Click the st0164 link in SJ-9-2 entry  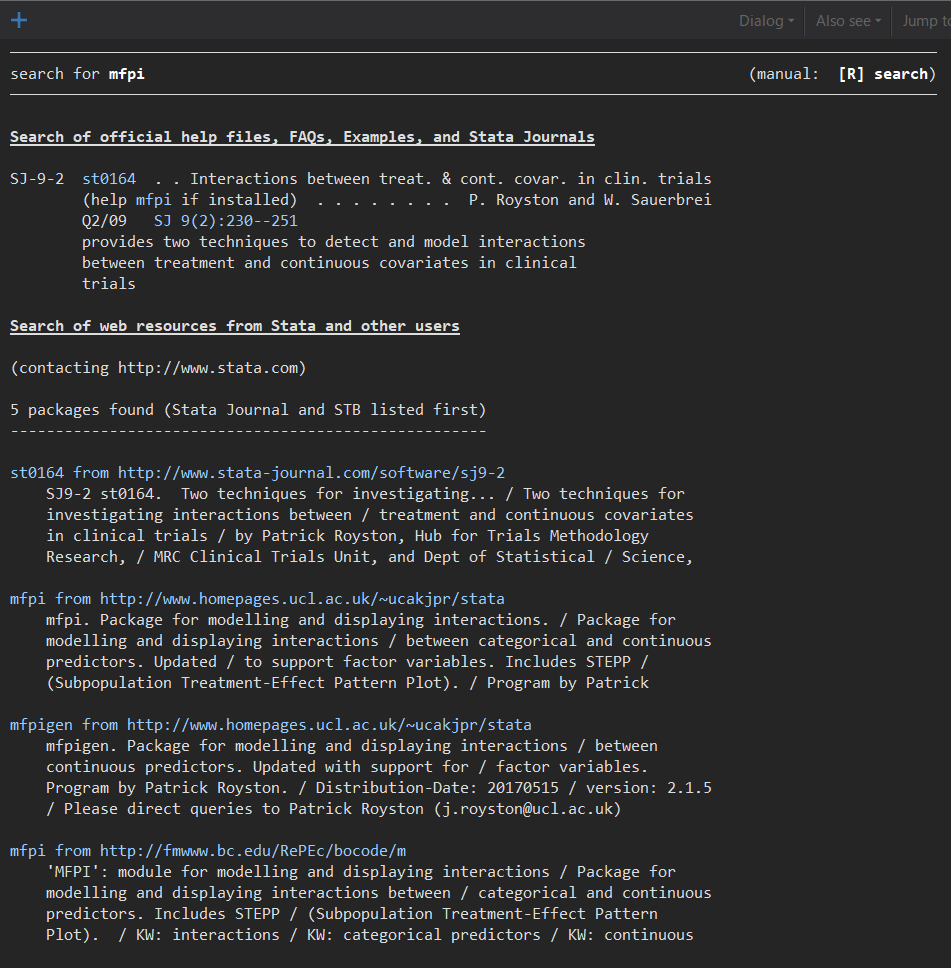109,179
